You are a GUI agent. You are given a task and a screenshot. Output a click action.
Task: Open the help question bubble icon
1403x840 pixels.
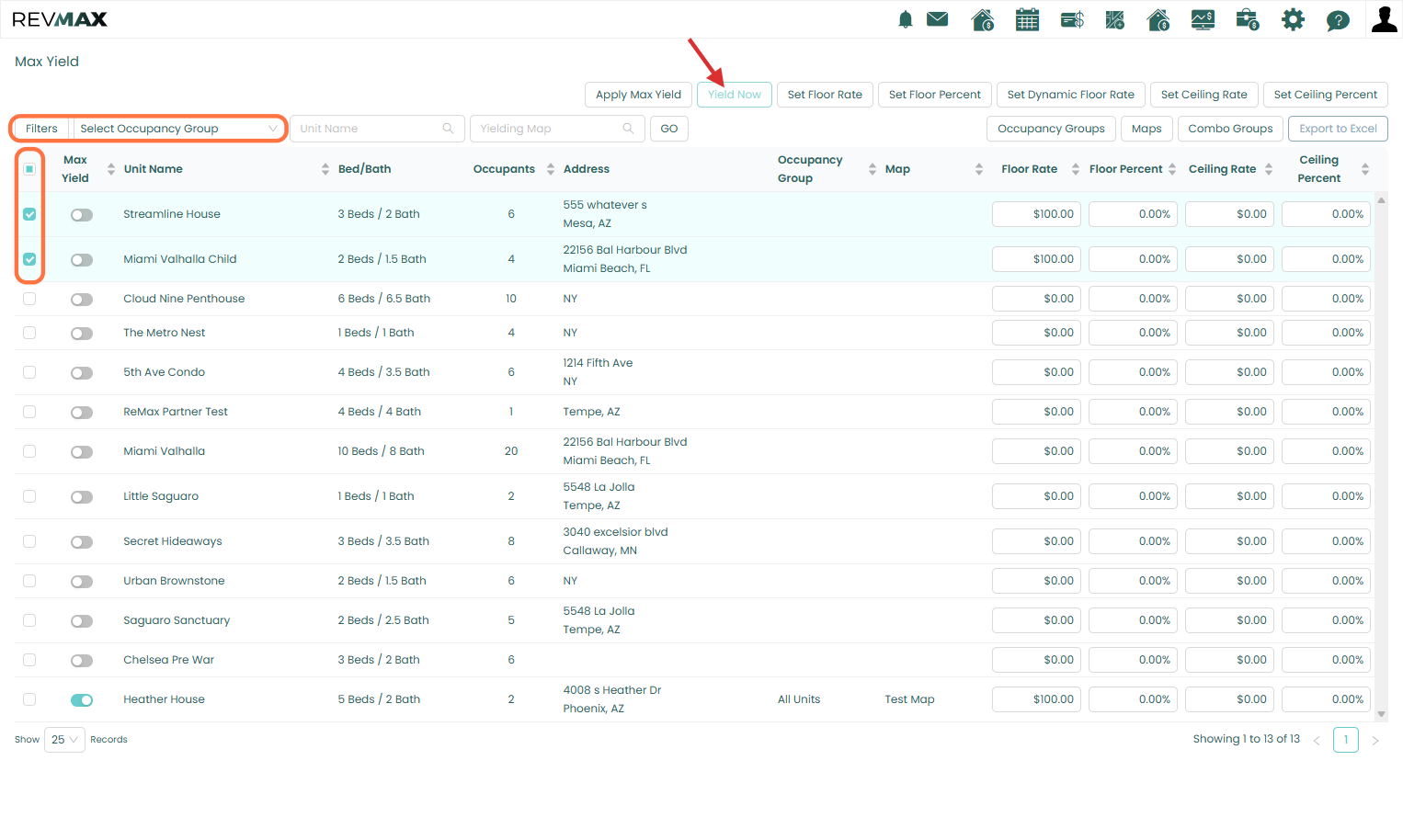point(1338,20)
